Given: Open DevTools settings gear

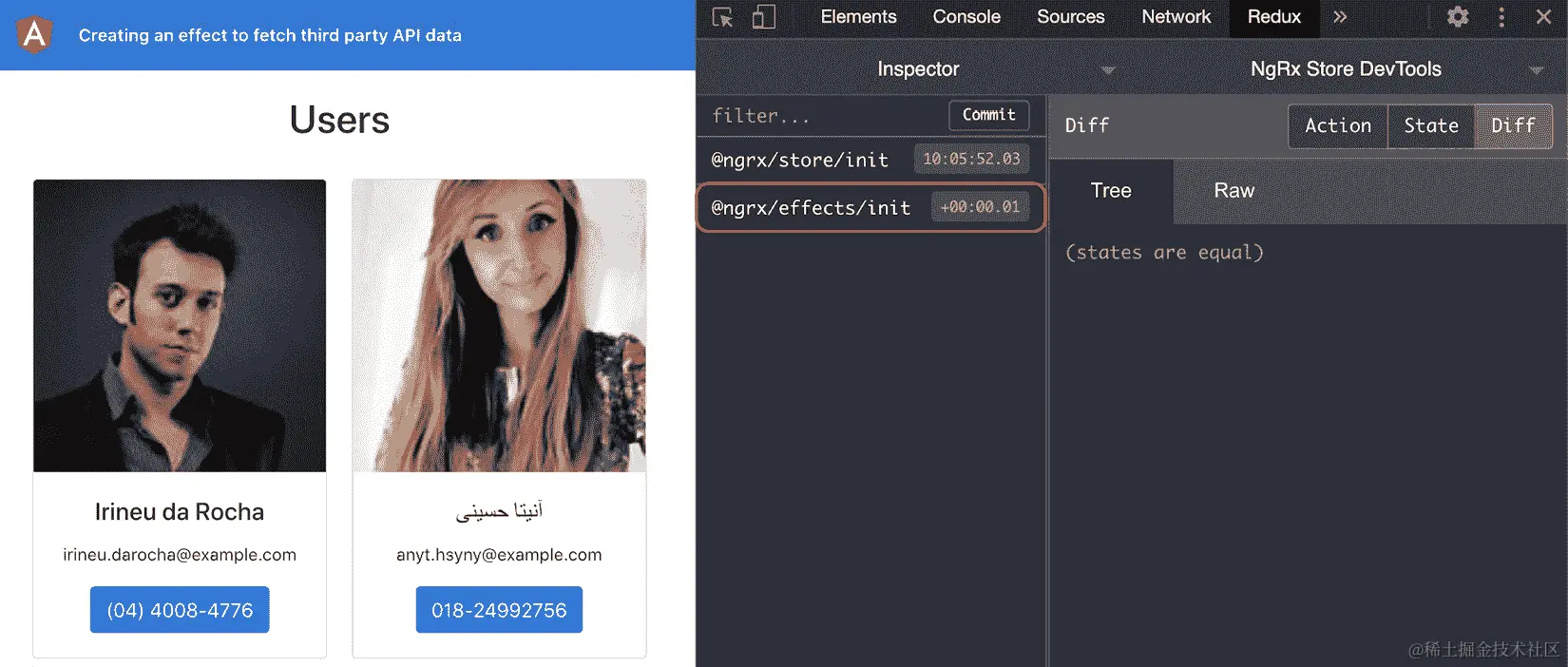Looking at the screenshot, I should pyautogui.click(x=1458, y=17).
